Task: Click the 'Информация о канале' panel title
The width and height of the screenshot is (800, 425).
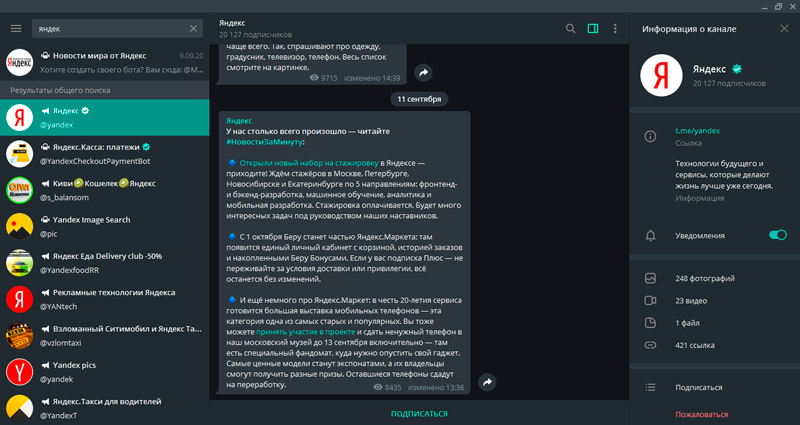Action: 689,29
